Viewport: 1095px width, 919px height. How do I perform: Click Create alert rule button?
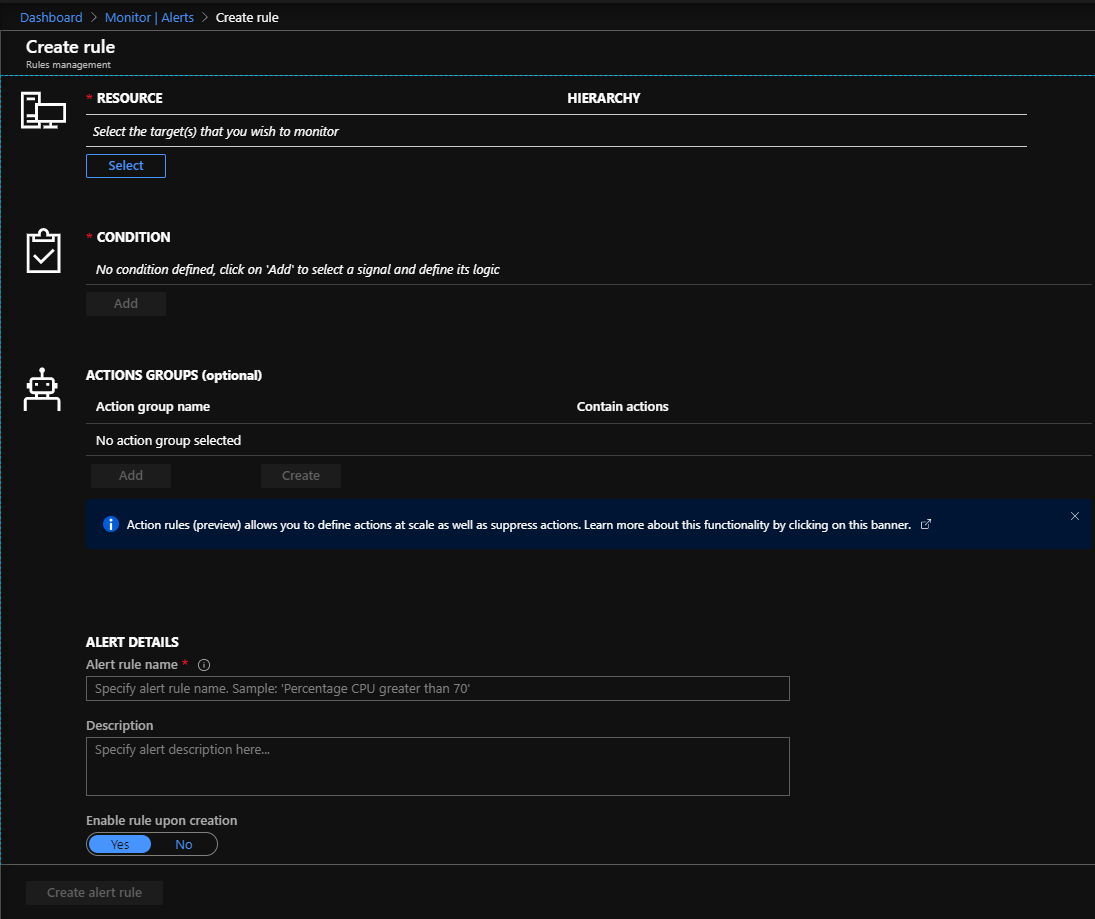pos(95,893)
